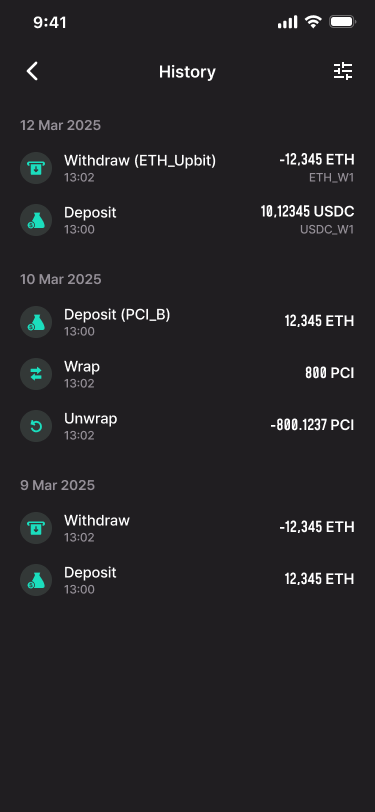
Task: Tap the 9 Mar Withdraw ATM icon
Action: (36, 528)
